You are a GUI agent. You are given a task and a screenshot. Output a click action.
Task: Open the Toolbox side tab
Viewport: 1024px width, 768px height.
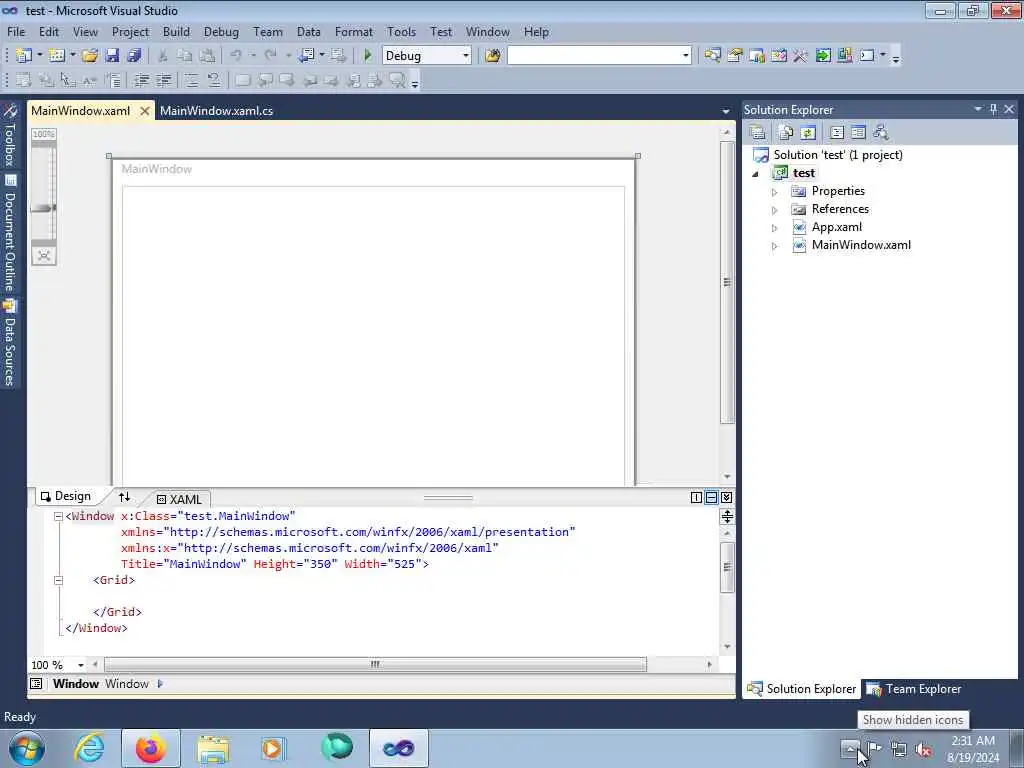pyautogui.click(x=10, y=136)
